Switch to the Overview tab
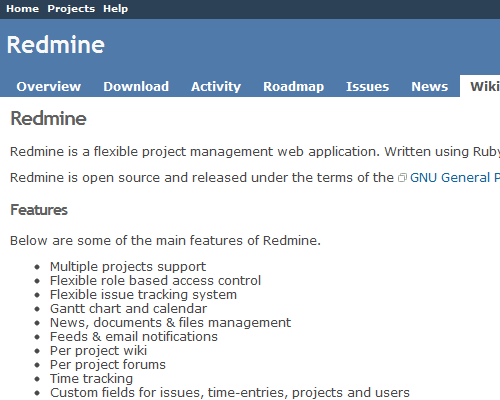 pyautogui.click(x=49, y=87)
